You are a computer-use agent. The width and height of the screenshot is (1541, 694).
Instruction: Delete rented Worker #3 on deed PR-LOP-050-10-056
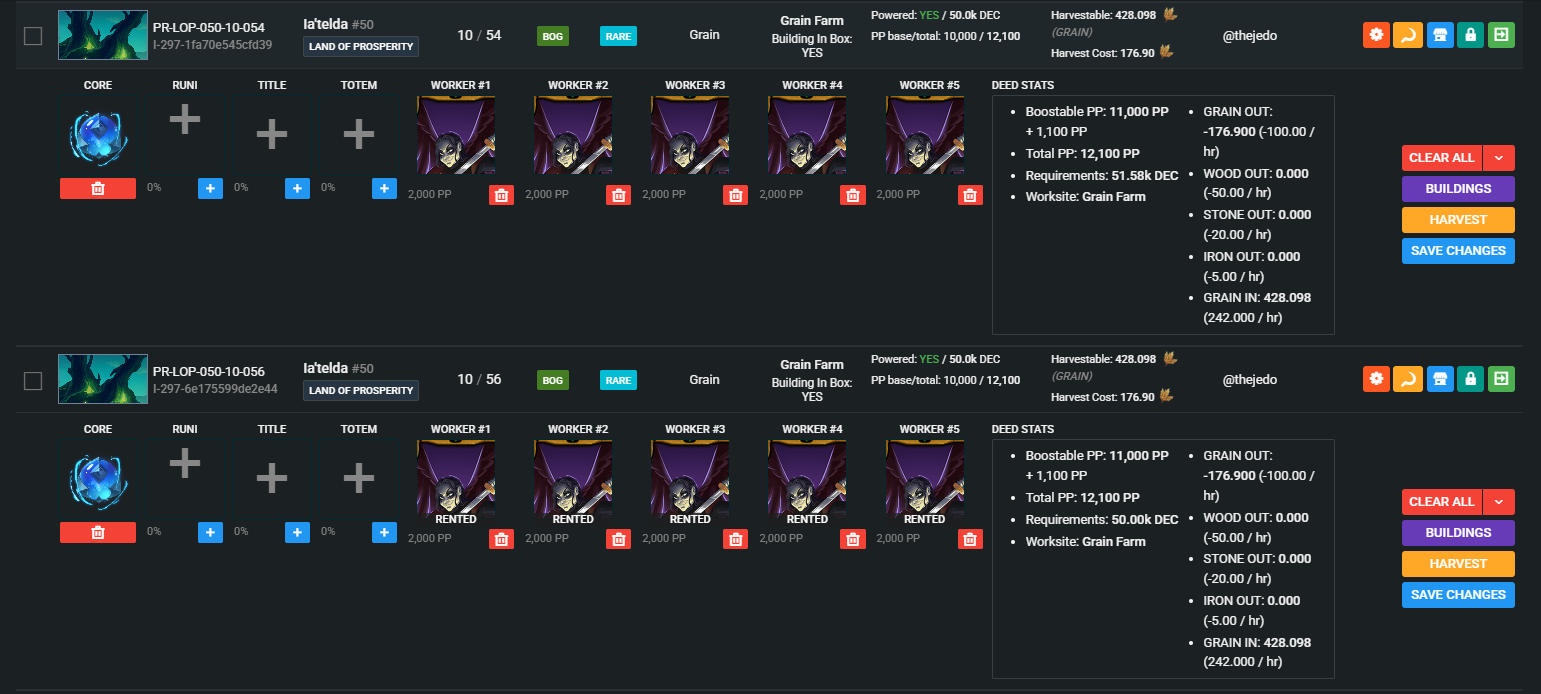(x=735, y=539)
